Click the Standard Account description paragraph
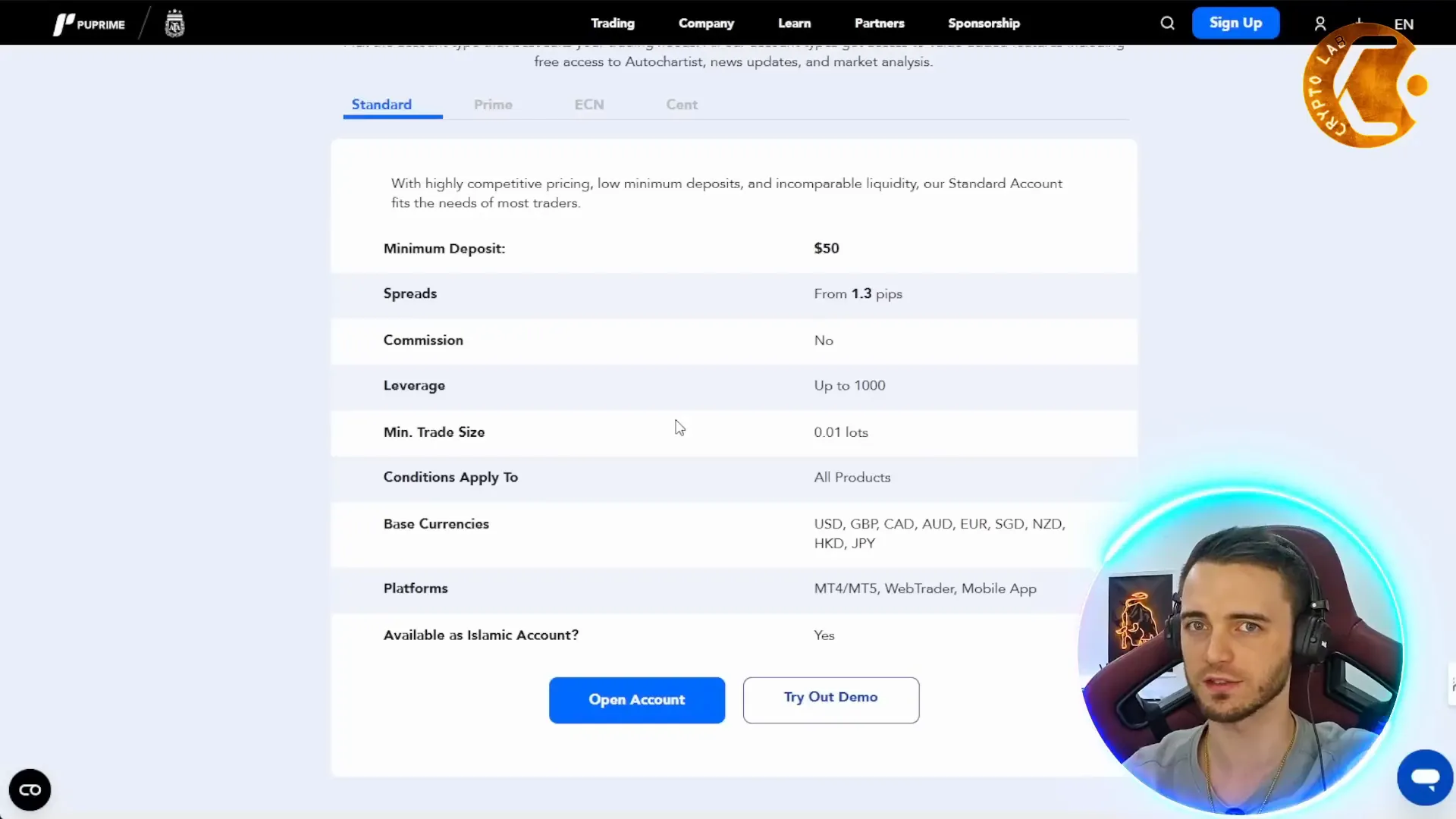Screen dimensions: 1456x819 (726, 193)
